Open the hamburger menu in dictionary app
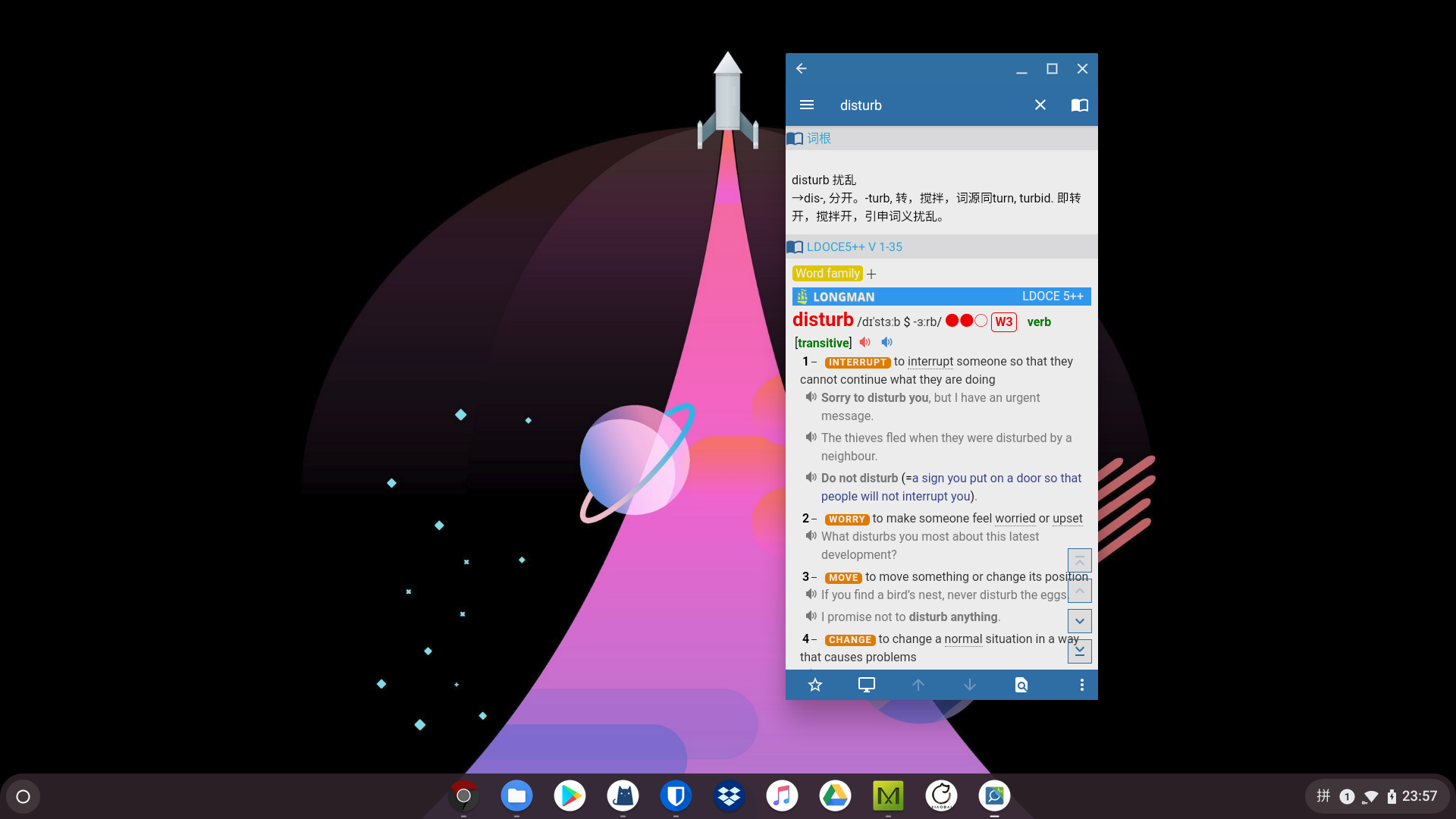 click(807, 105)
